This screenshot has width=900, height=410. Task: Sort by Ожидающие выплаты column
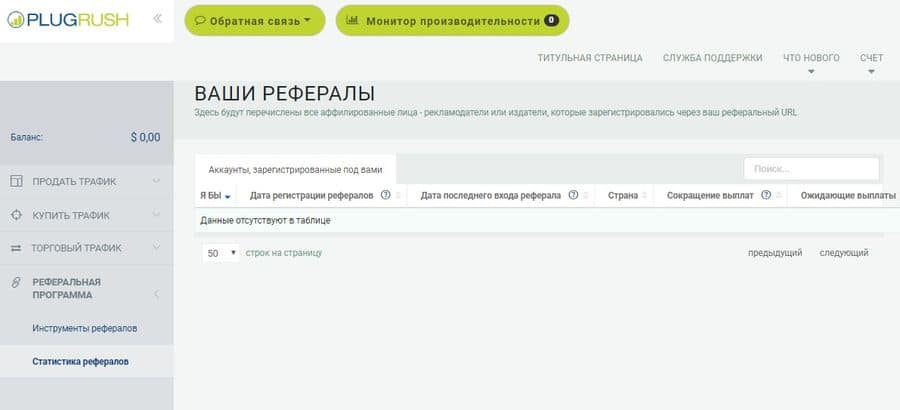click(x=848, y=196)
